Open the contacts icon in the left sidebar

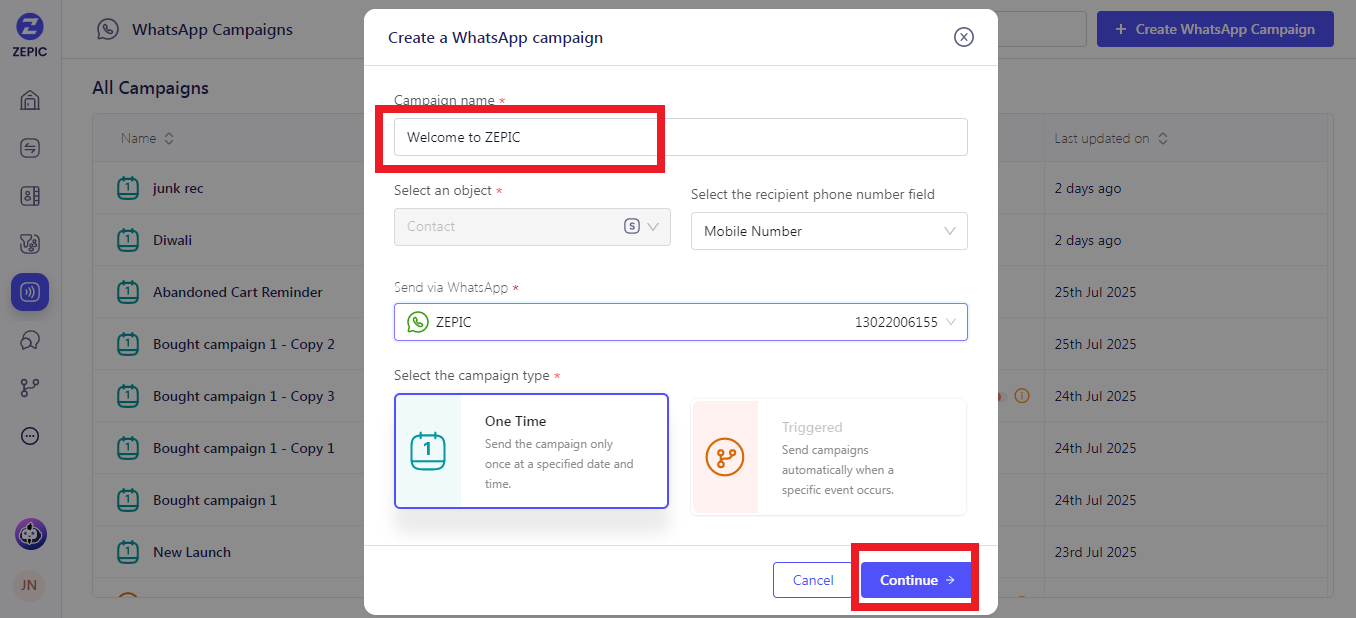point(30,196)
